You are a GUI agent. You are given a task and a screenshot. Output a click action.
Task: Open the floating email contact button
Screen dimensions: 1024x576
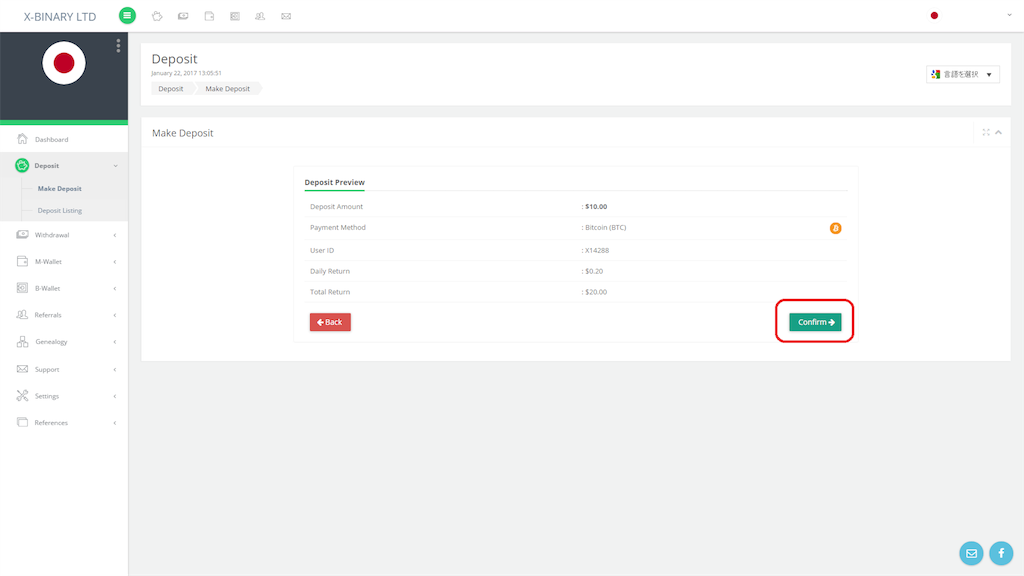[x=971, y=553]
